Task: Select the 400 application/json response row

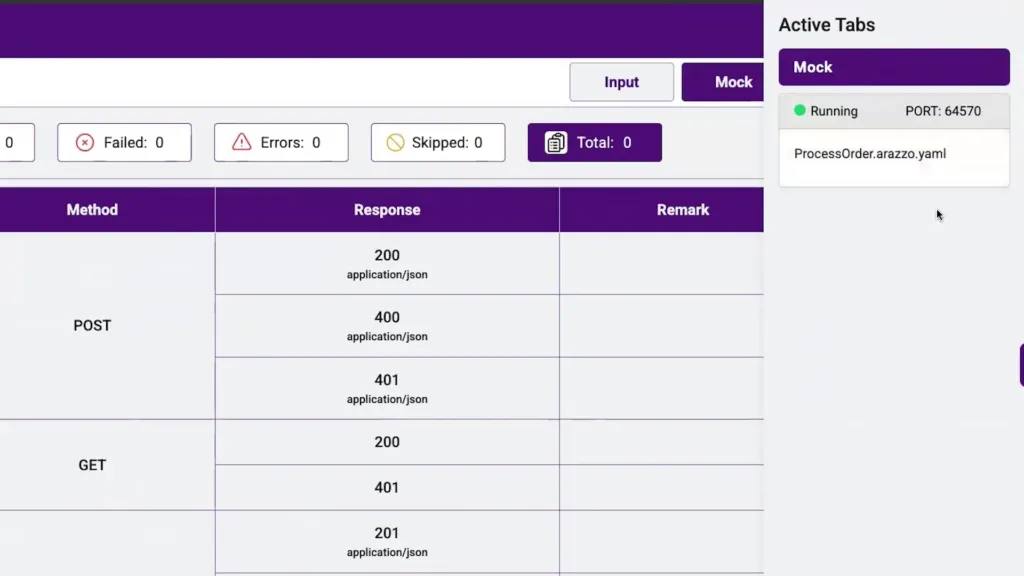Action: click(x=387, y=326)
